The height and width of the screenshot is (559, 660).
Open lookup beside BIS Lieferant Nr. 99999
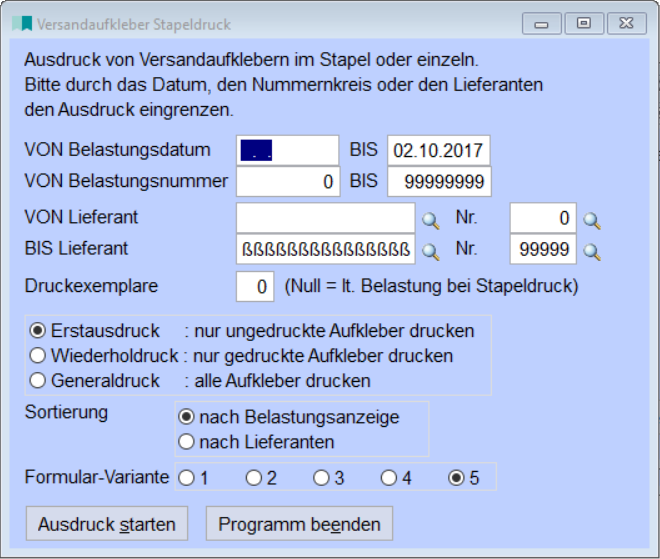592,252
